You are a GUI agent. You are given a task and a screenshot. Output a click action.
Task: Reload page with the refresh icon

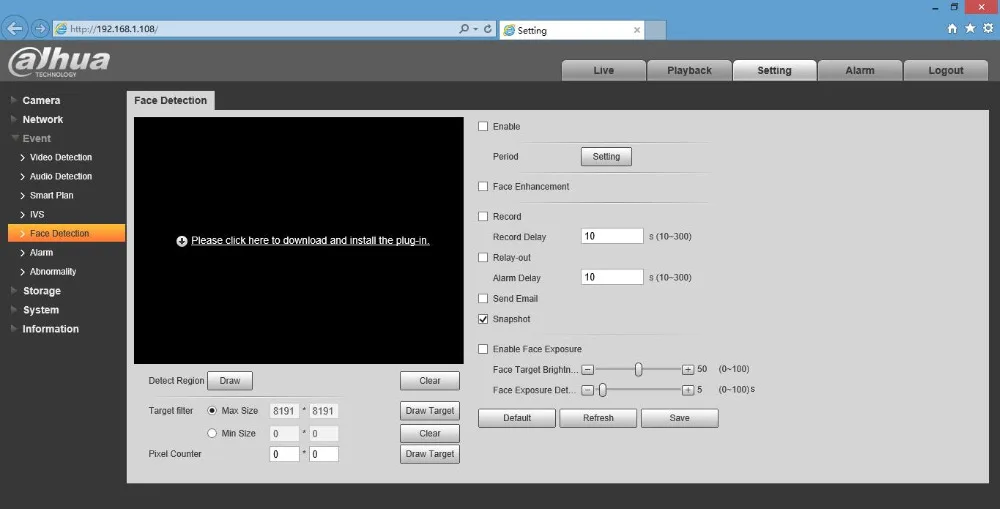488,29
